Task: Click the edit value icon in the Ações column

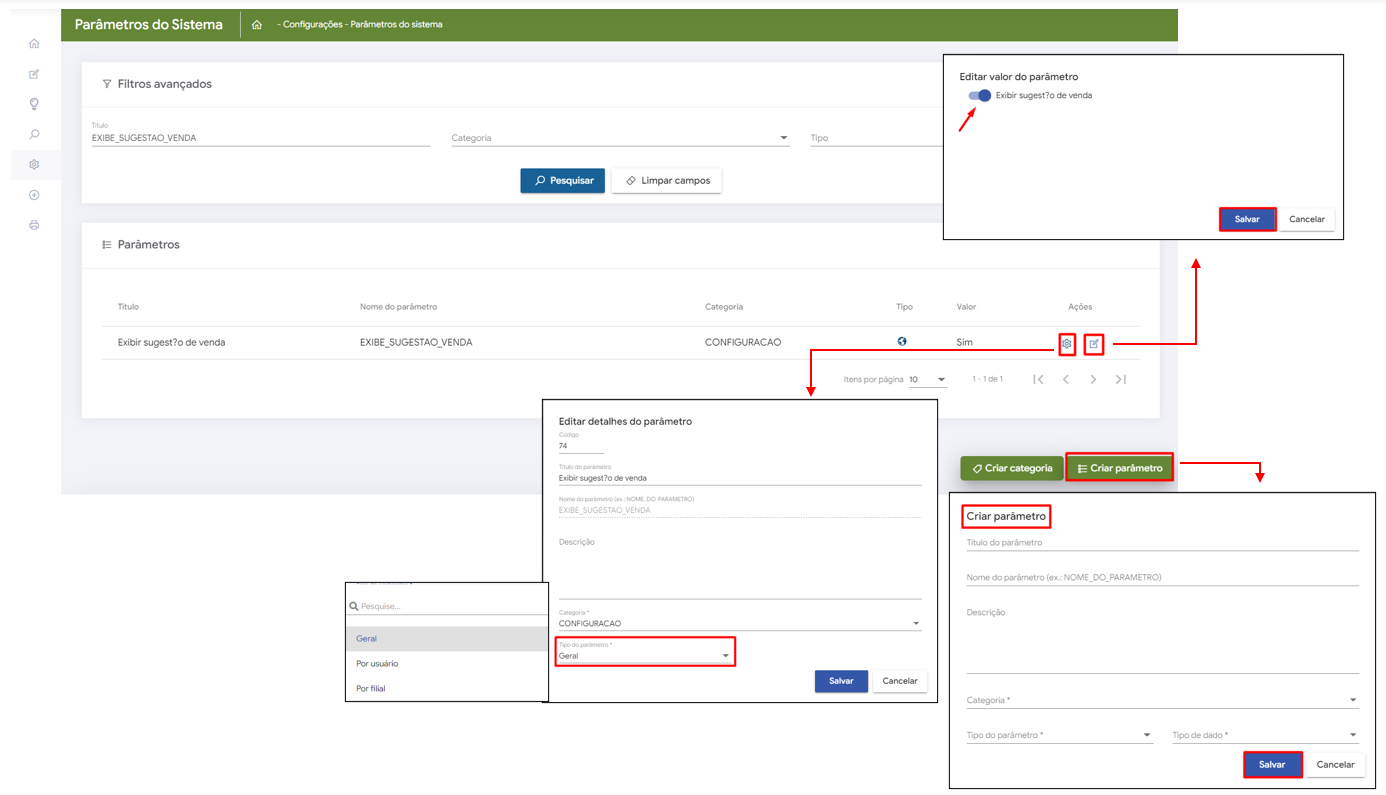Action: tap(1094, 344)
